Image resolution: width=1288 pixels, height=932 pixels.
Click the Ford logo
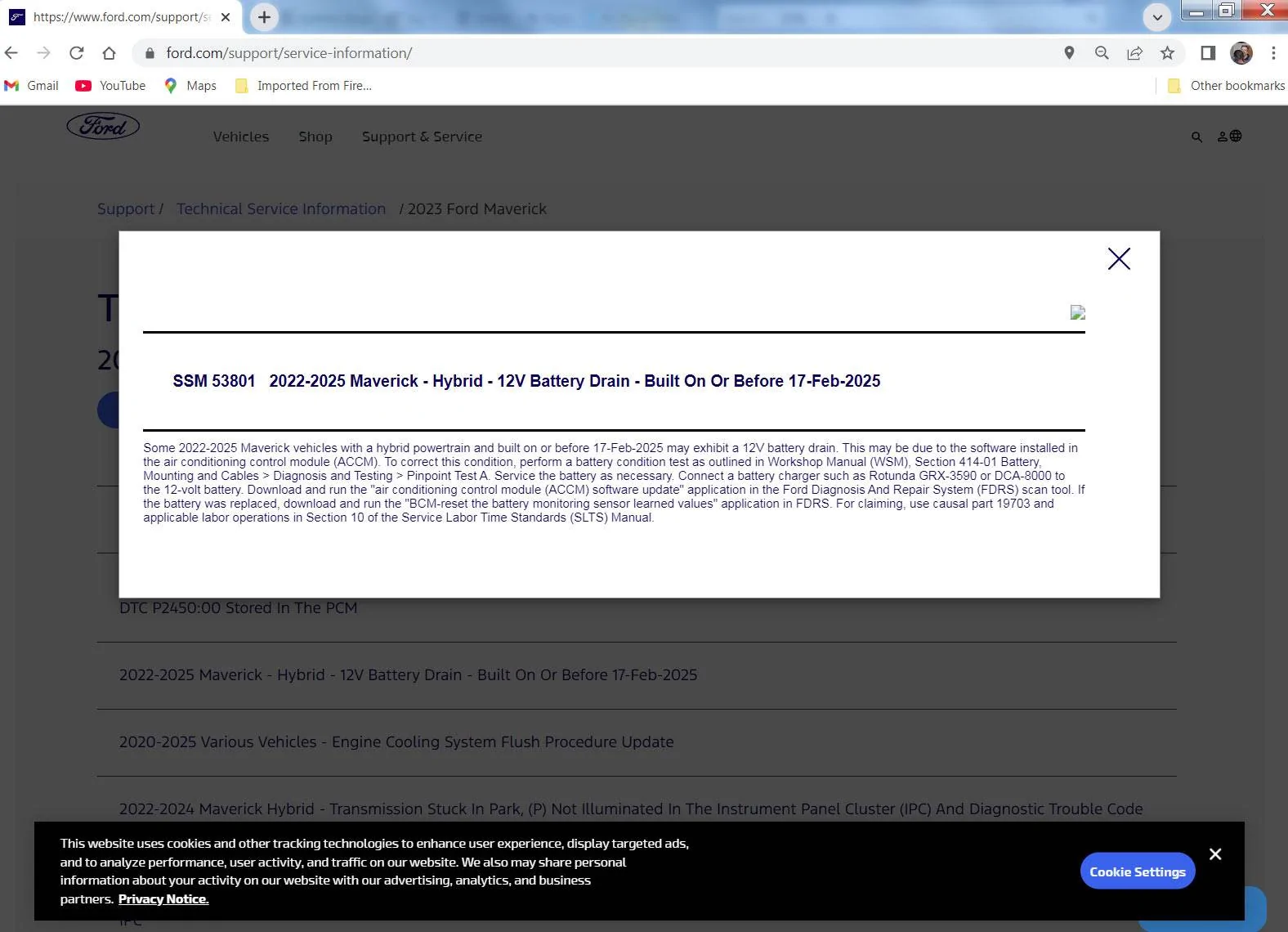103,126
